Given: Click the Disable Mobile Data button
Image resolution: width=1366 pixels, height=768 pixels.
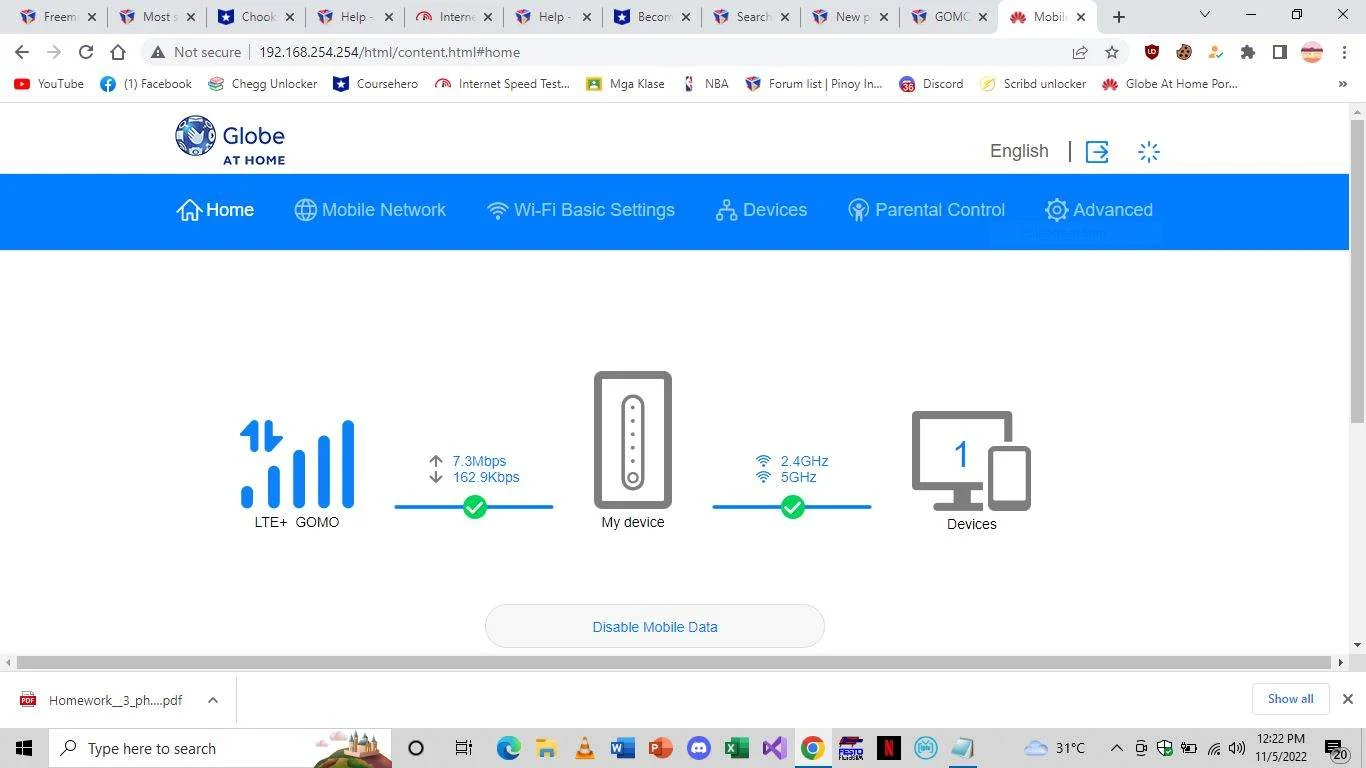Looking at the screenshot, I should (655, 627).
